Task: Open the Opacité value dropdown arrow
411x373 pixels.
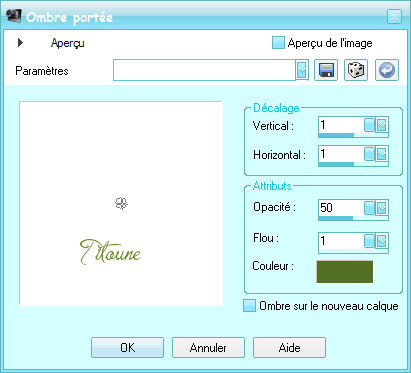Action: coord(382,208)
